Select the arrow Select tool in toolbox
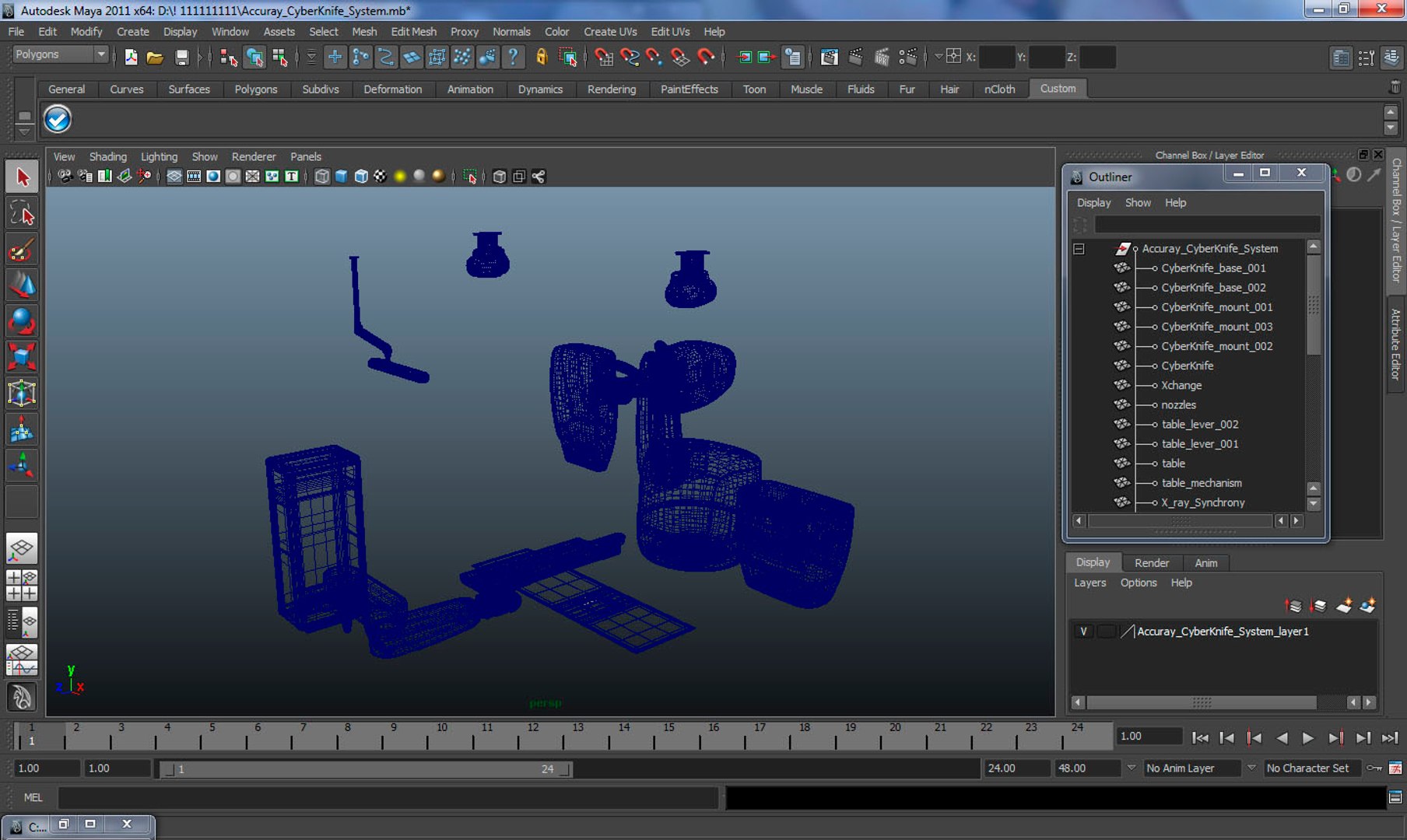Viewport: 1407px width, 840px height. click(x=22, y=177)
